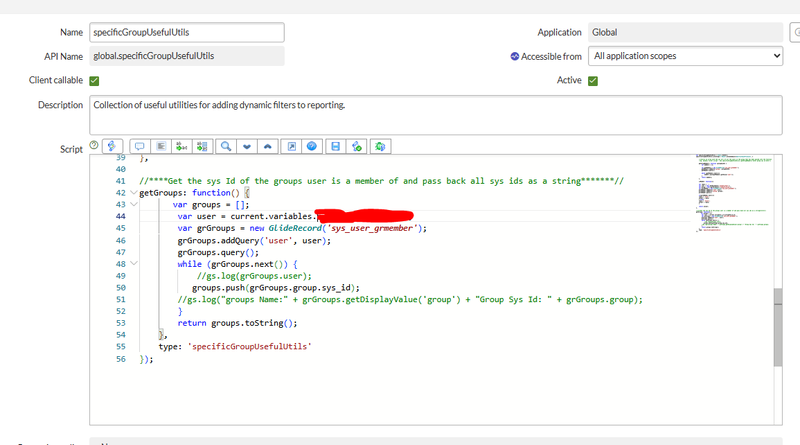Click commented 'gs.log(grGroups.user)' line 49
The width and height of the screenshot is (800, 445).
(254, 276)
